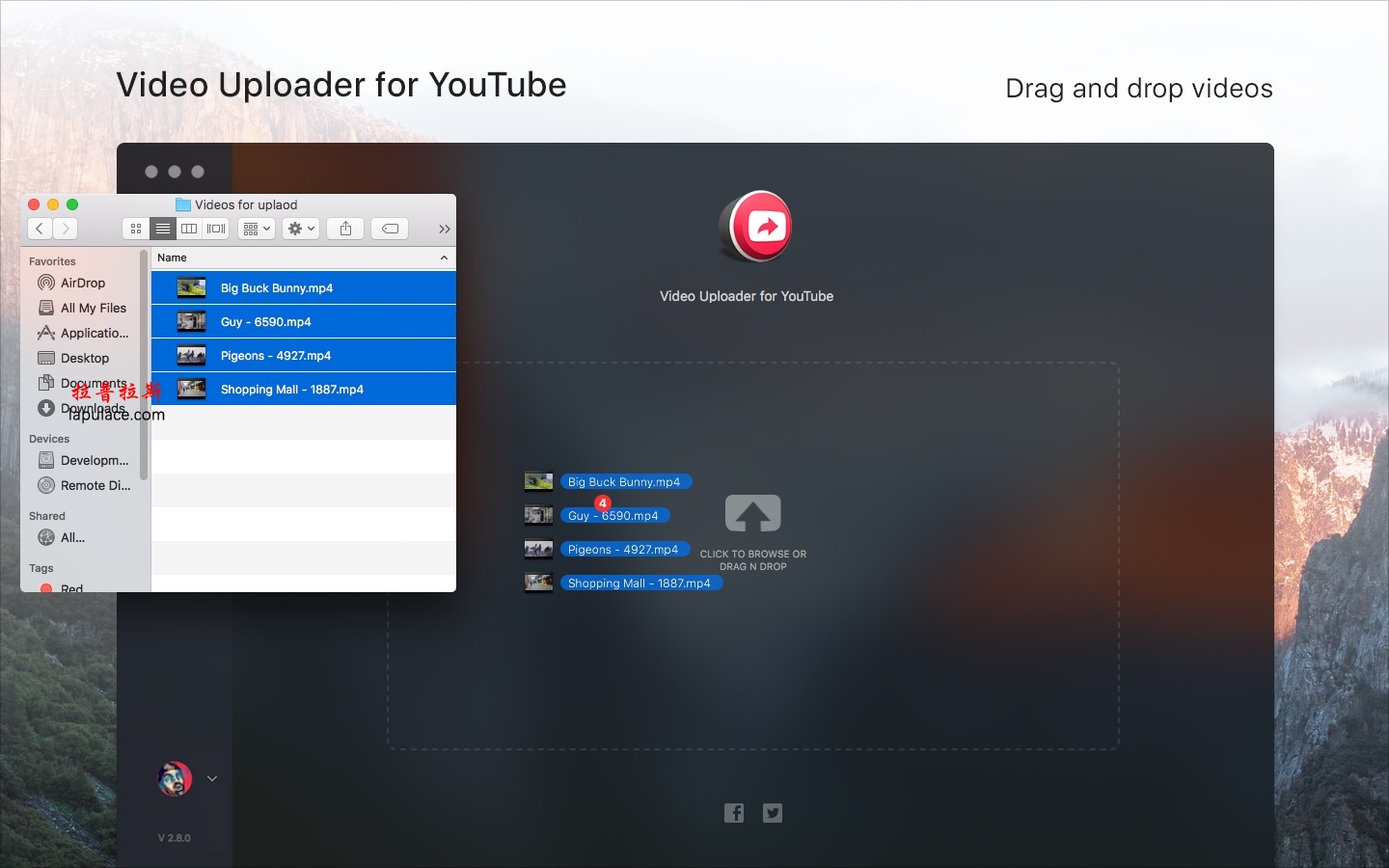Screen dimensions: 1389x868
Task: Select Shopping Mall - 1887.mp4 in Finder
Action: [303, 390]
